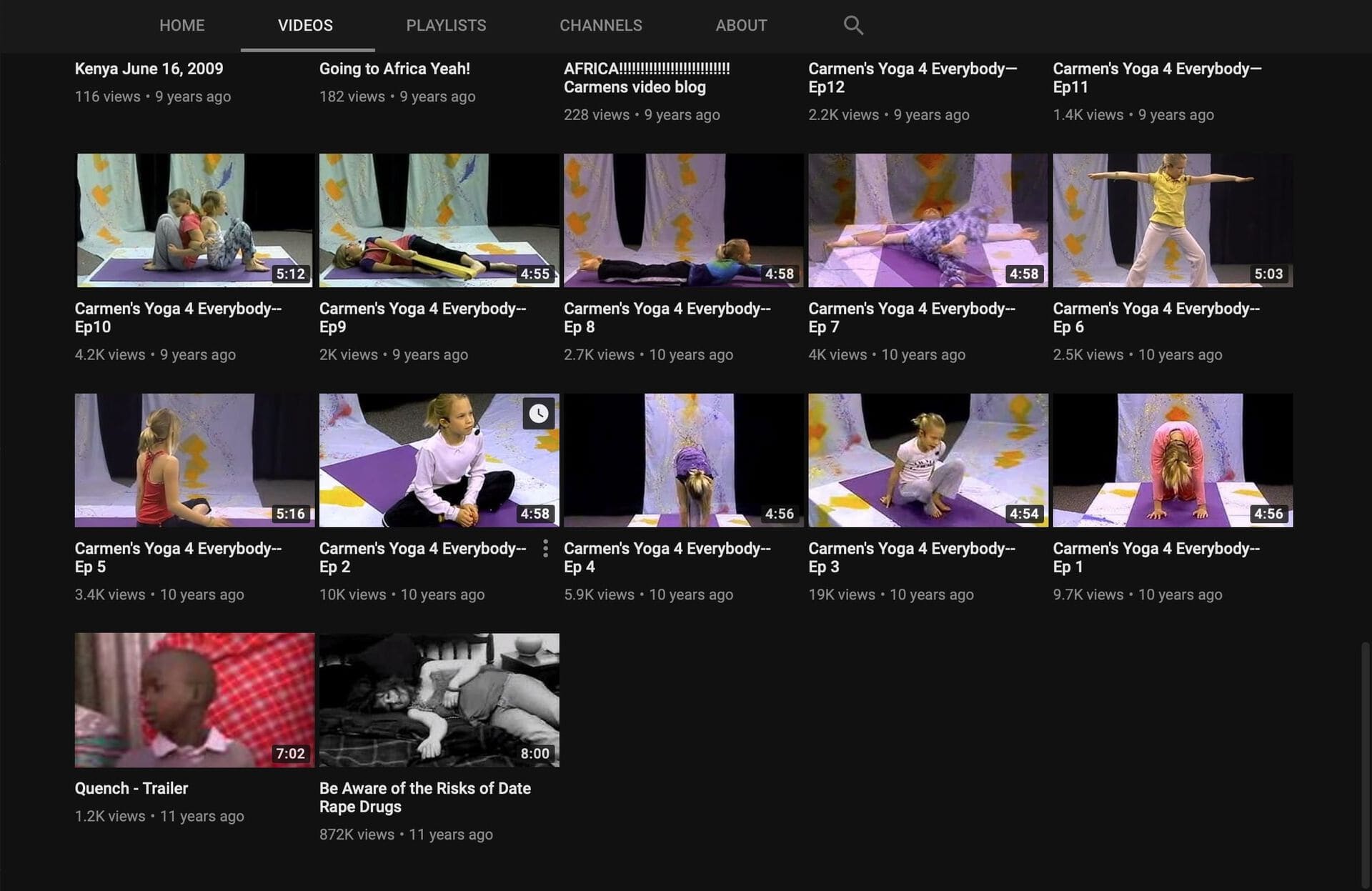Play the Ep 8 video thumbnail

[x=683, y=221]
